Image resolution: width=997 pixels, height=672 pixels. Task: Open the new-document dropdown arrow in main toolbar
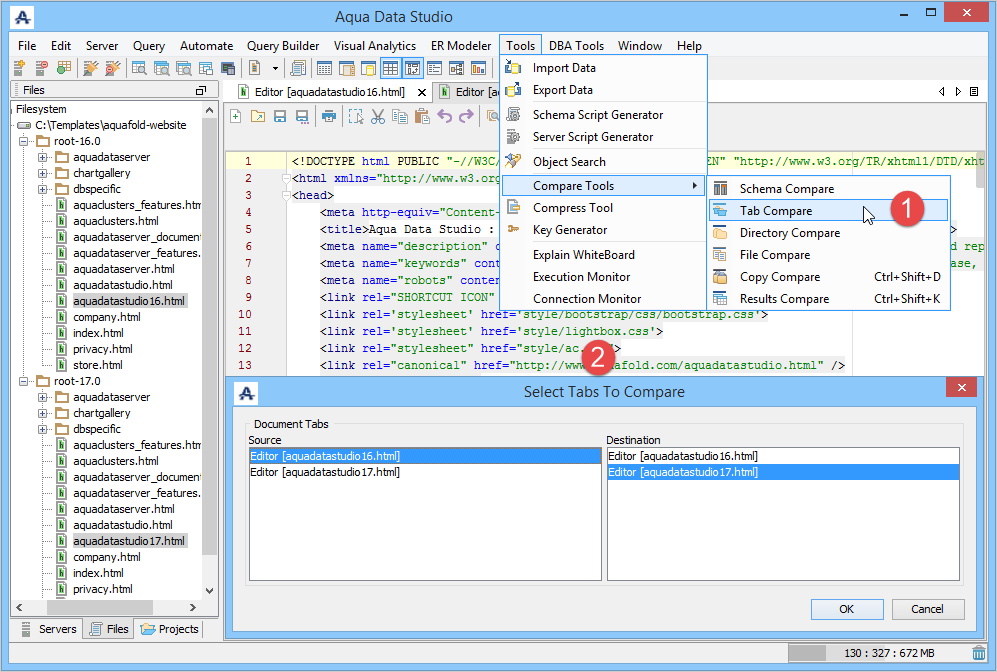pos(275,69)
